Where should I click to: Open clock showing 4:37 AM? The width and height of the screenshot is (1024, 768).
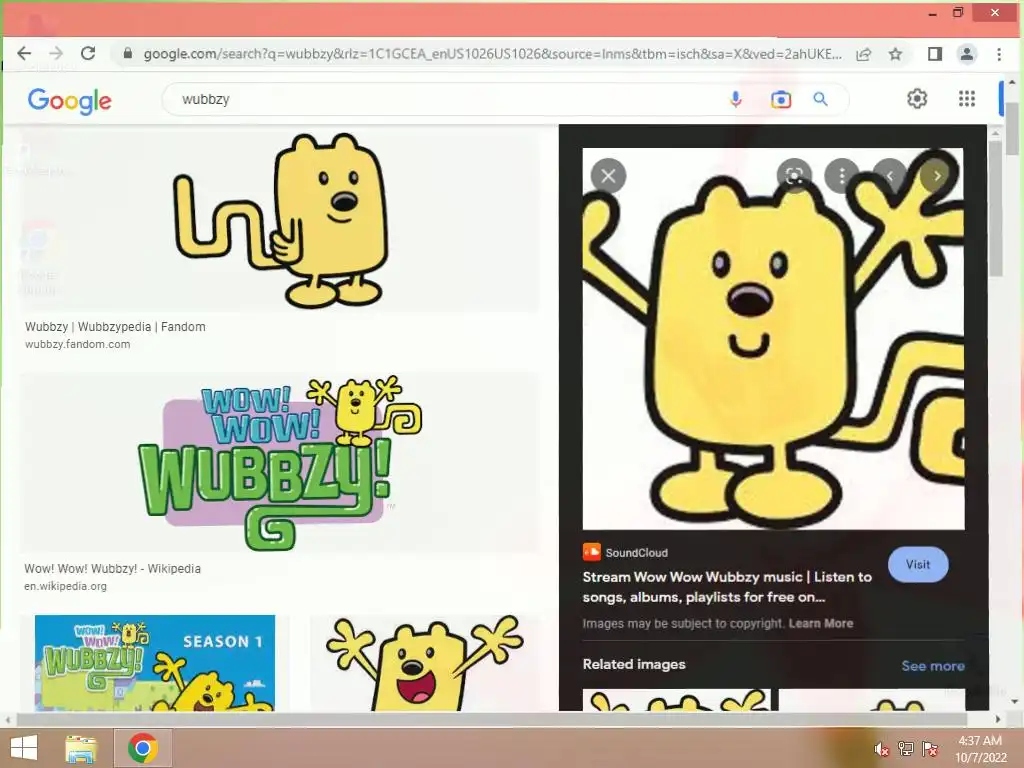980,749
